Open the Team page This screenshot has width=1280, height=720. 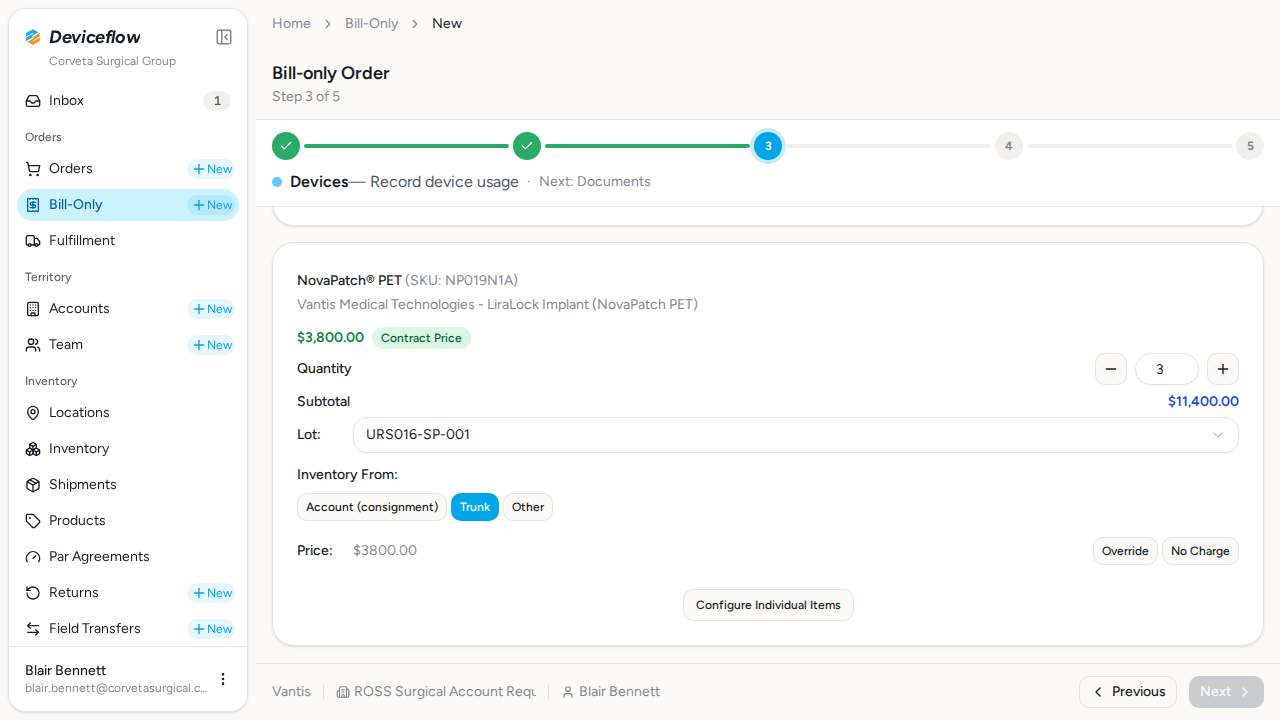coord(66,345)
